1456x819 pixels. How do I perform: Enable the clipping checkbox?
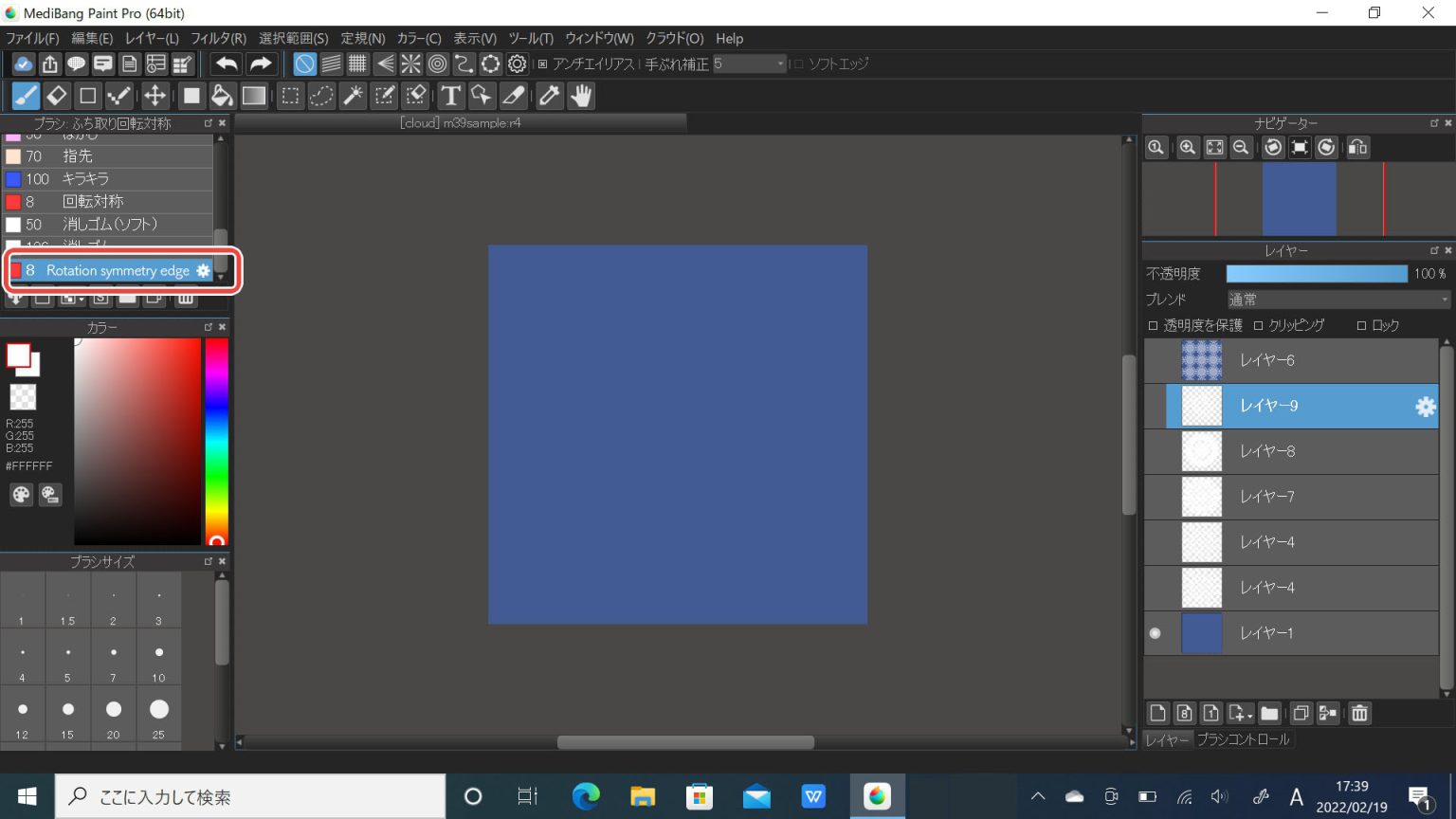click(1258, 325)
